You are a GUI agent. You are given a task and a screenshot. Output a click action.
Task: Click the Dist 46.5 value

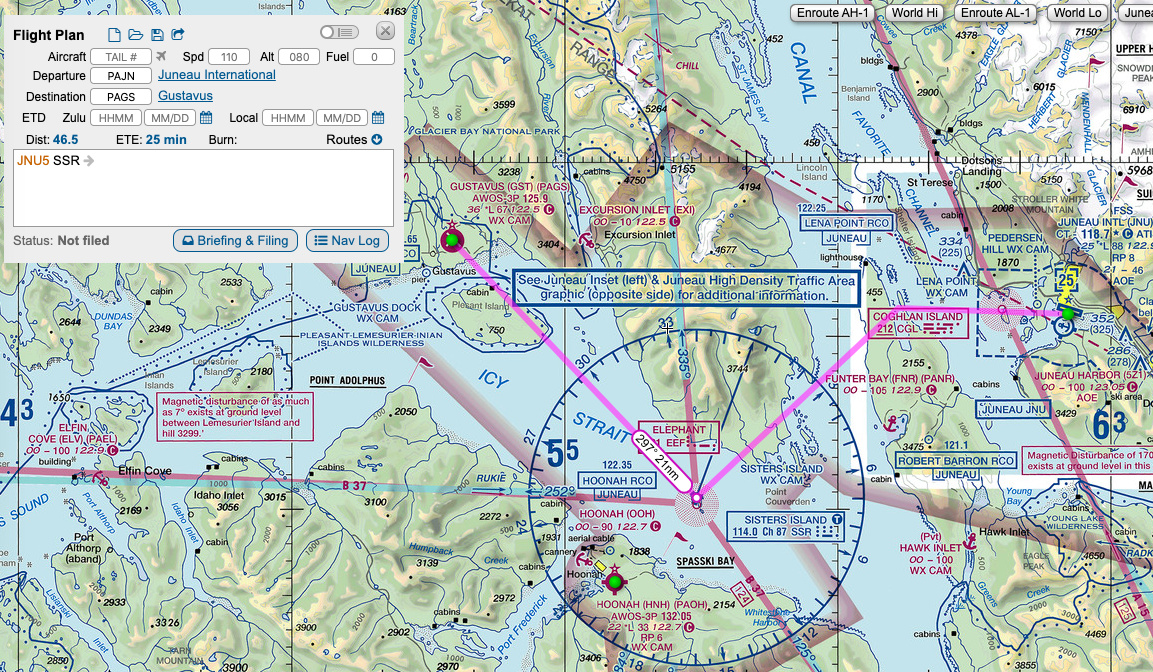[x=65, y=140]
